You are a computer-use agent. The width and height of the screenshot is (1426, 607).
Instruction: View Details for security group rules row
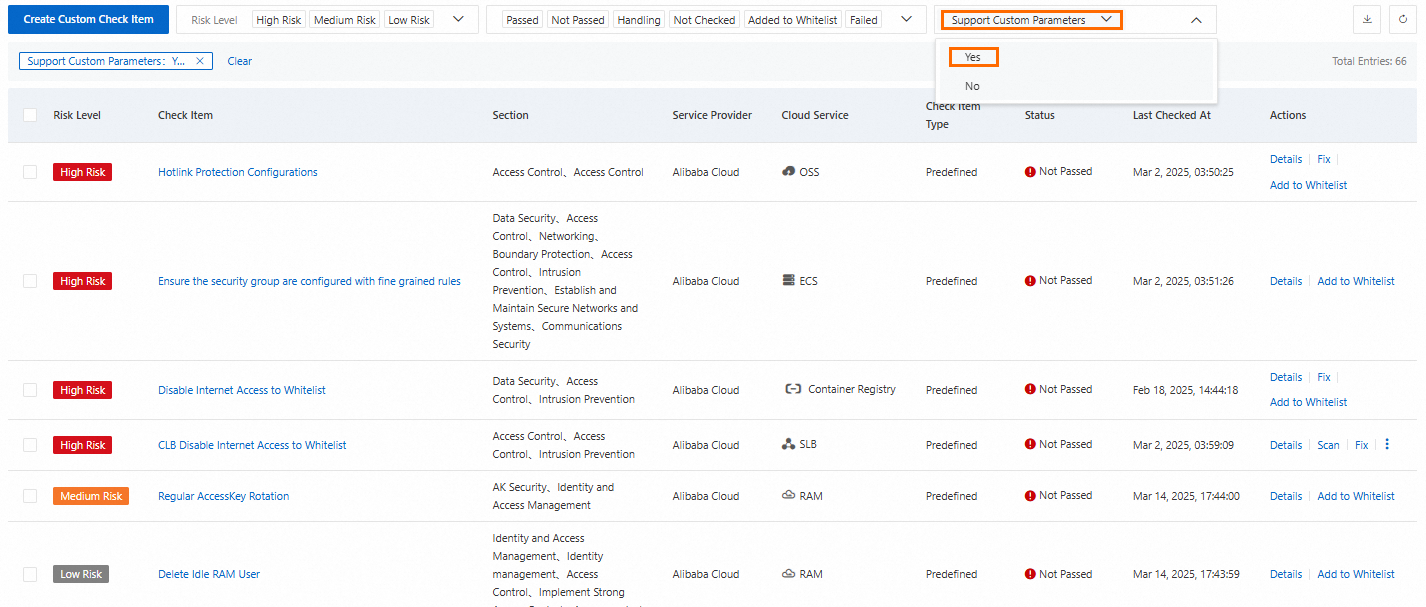click(1286, 281)
